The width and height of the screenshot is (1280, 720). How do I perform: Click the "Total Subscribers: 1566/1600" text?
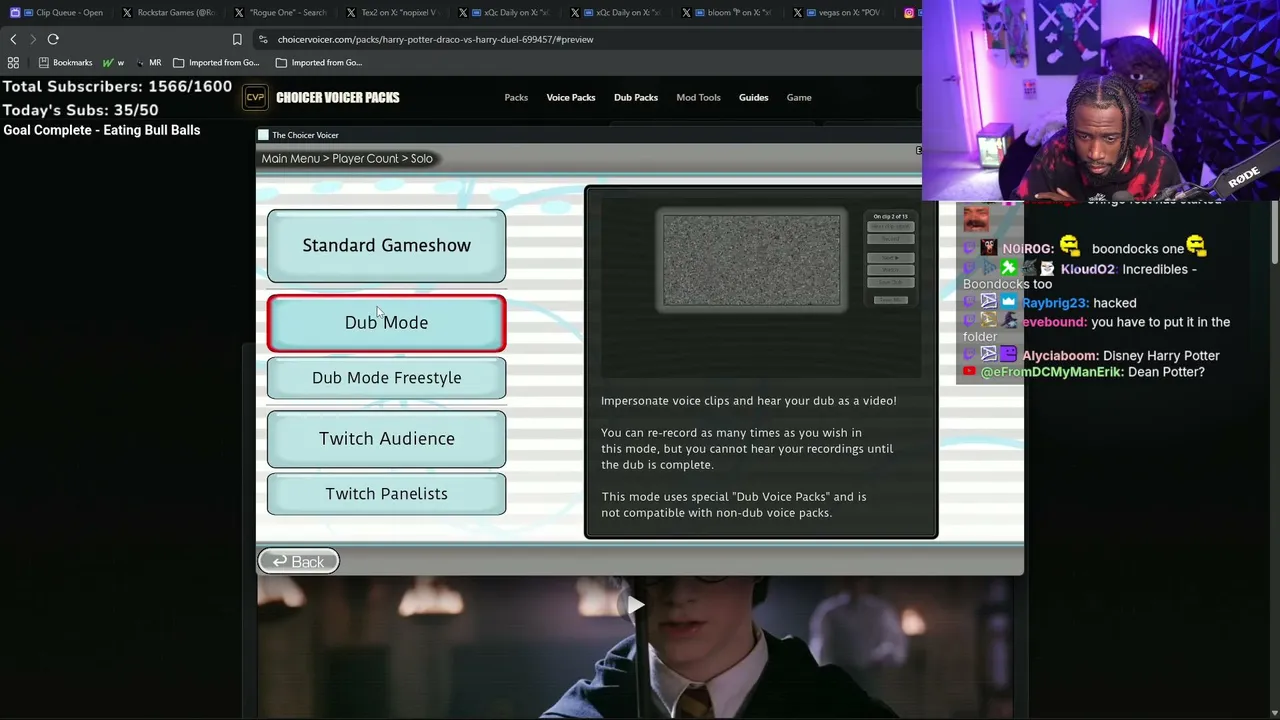[118, 87]
